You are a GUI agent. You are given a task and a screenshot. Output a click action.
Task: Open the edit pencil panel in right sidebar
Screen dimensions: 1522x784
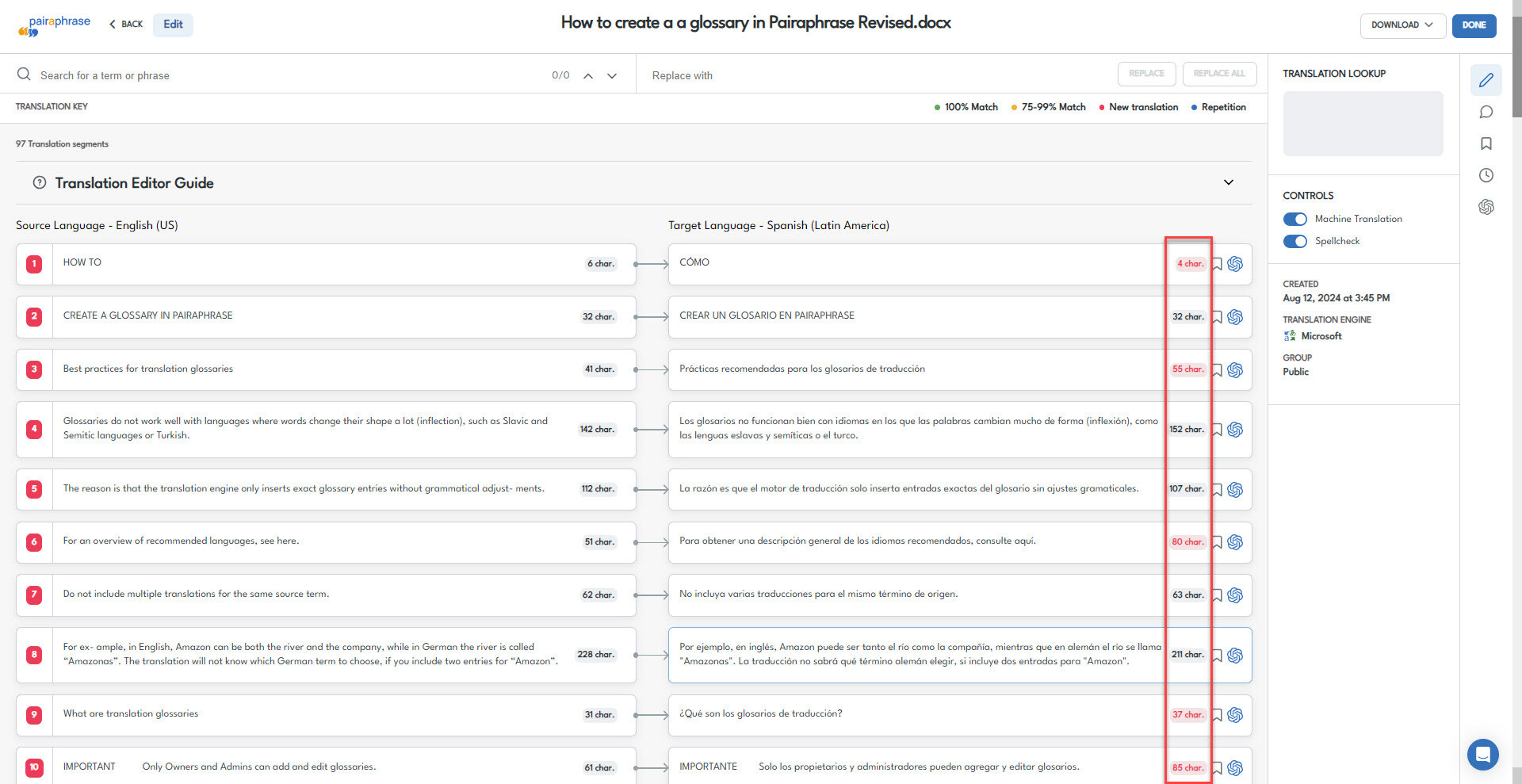point(1486,80)
